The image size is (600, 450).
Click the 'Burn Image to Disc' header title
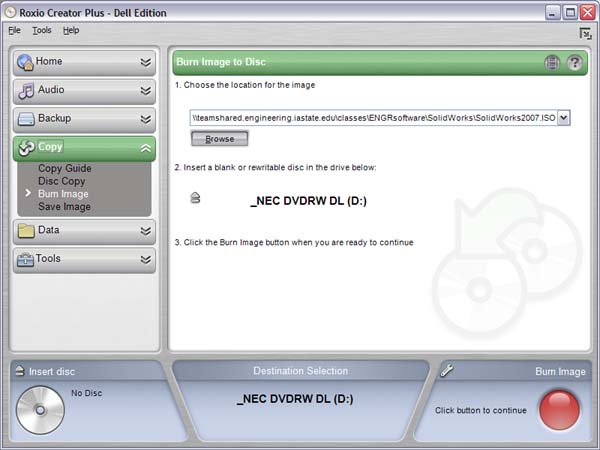pyautogui.click(x=221, y=62)
